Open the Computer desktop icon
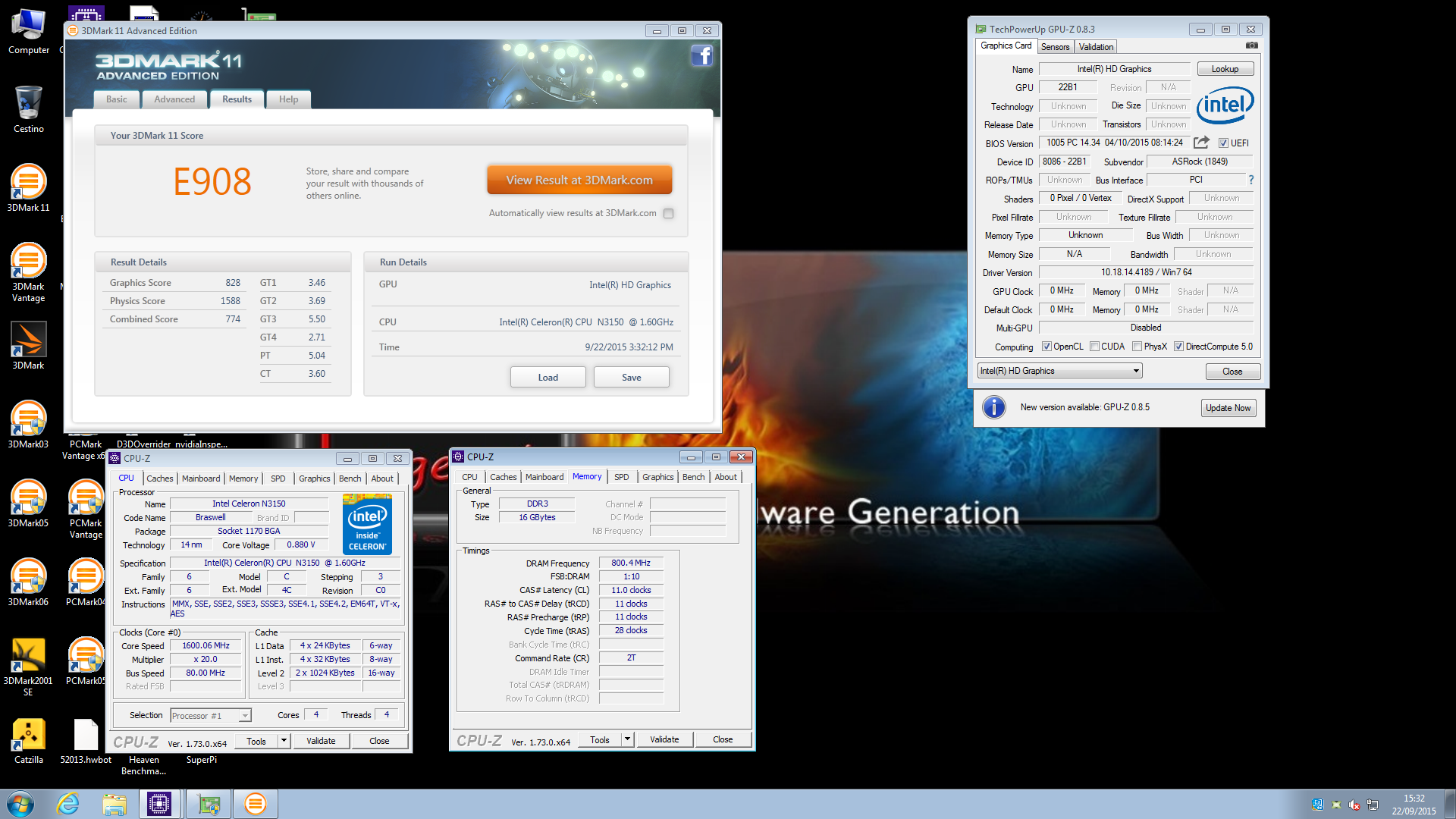 [x=29, y=30]
